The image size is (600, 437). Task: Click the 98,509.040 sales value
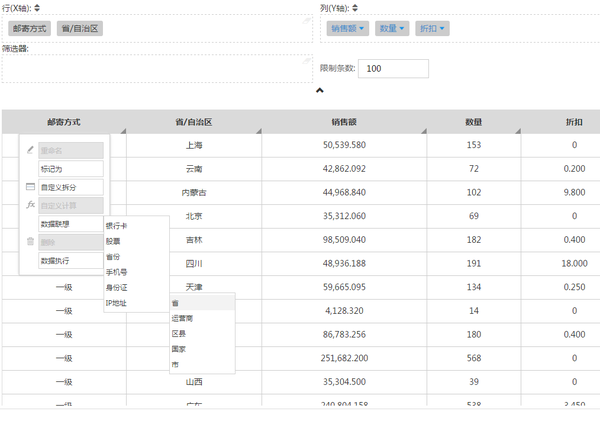344,240
